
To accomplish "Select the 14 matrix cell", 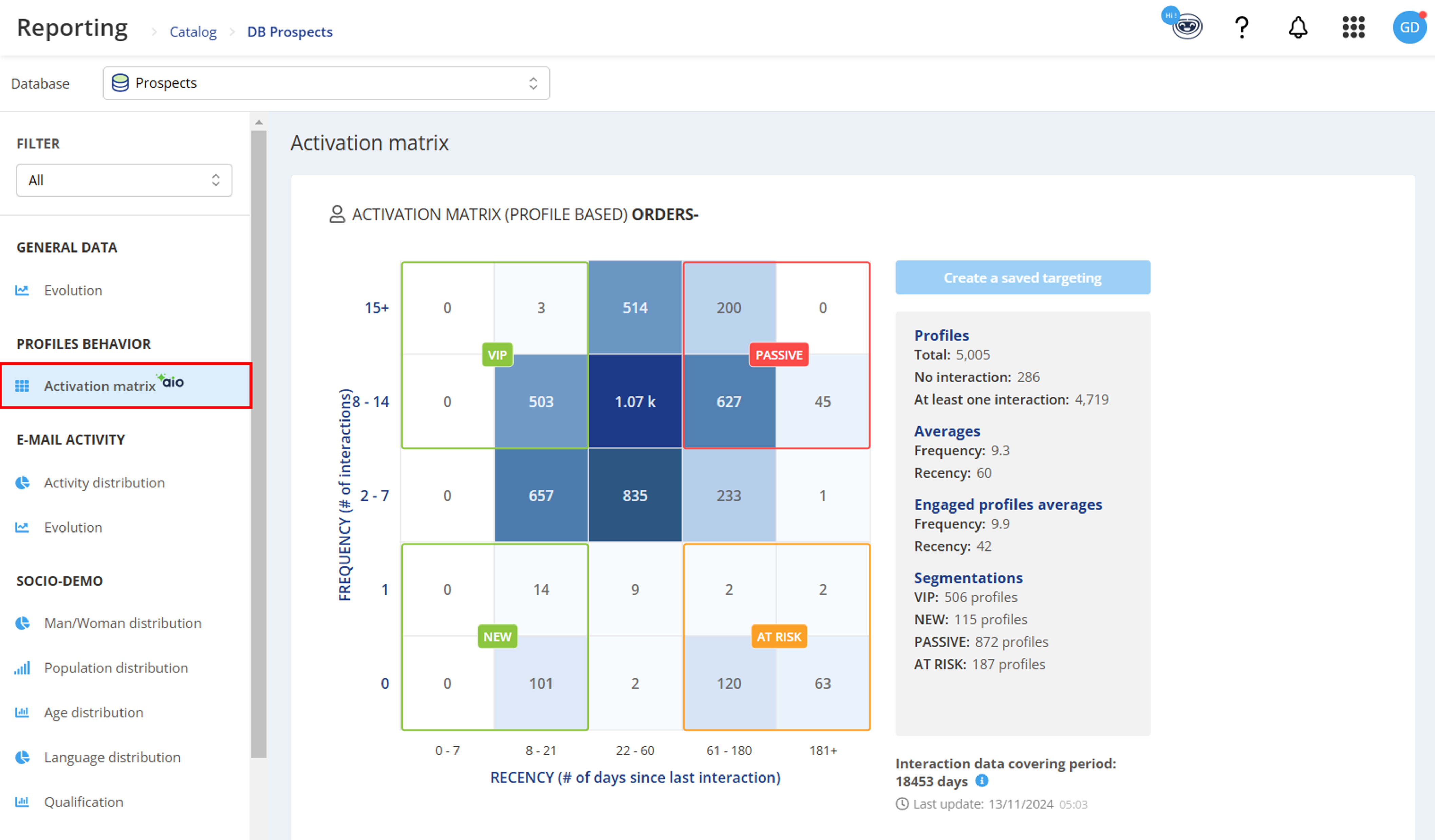I will click(541, 589).
